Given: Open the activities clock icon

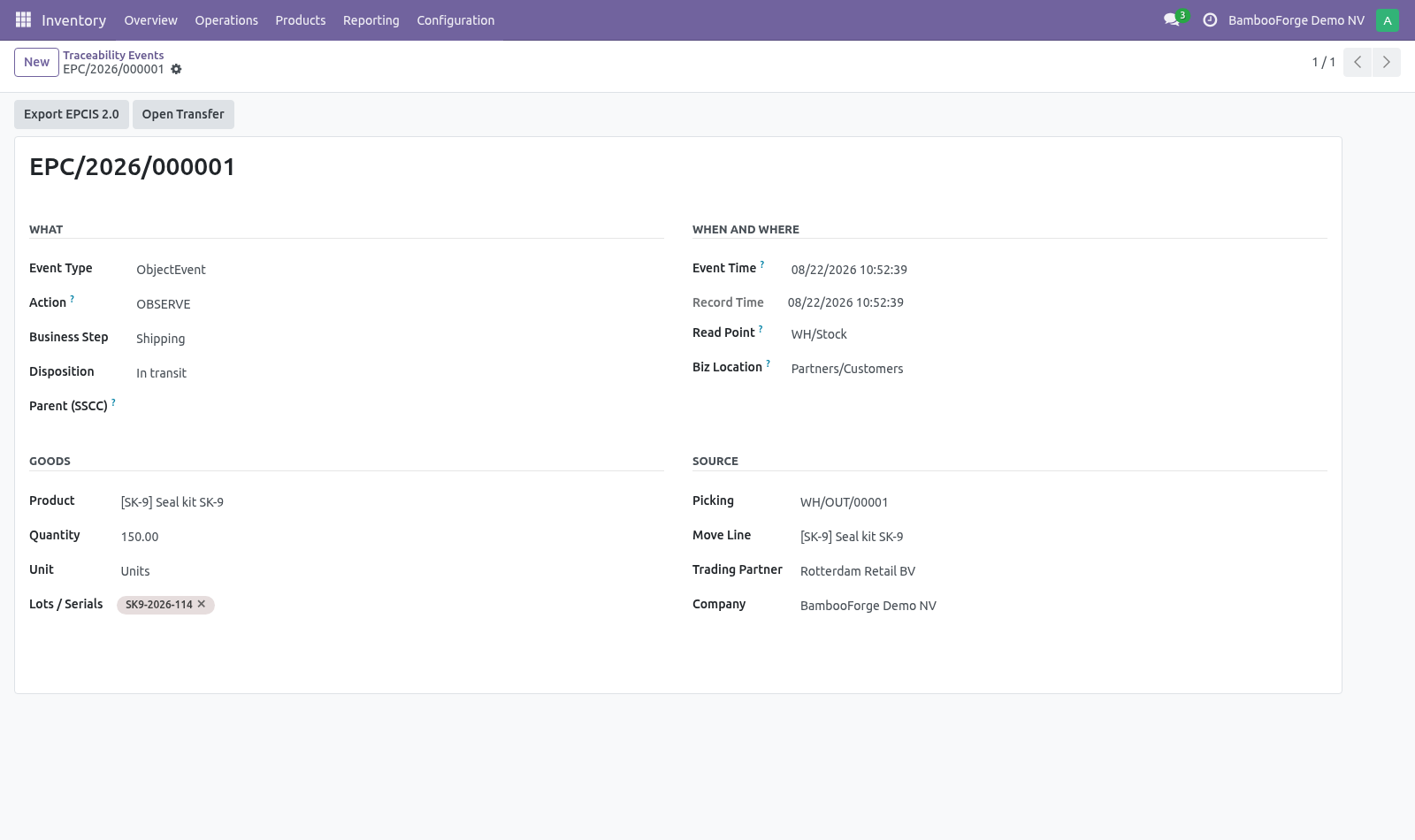Looking at the screenshot, I should [x=1210, y=19].
